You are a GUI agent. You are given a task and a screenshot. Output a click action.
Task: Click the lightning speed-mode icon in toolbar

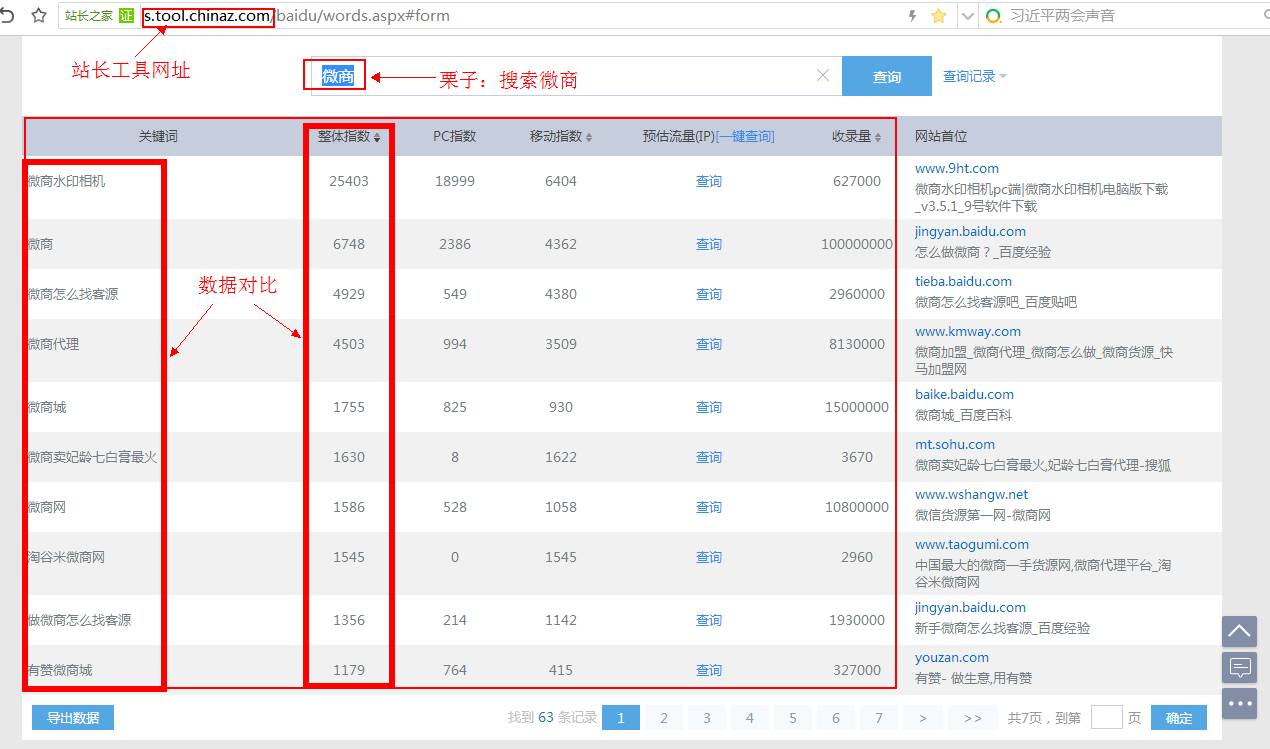point(914,15)
